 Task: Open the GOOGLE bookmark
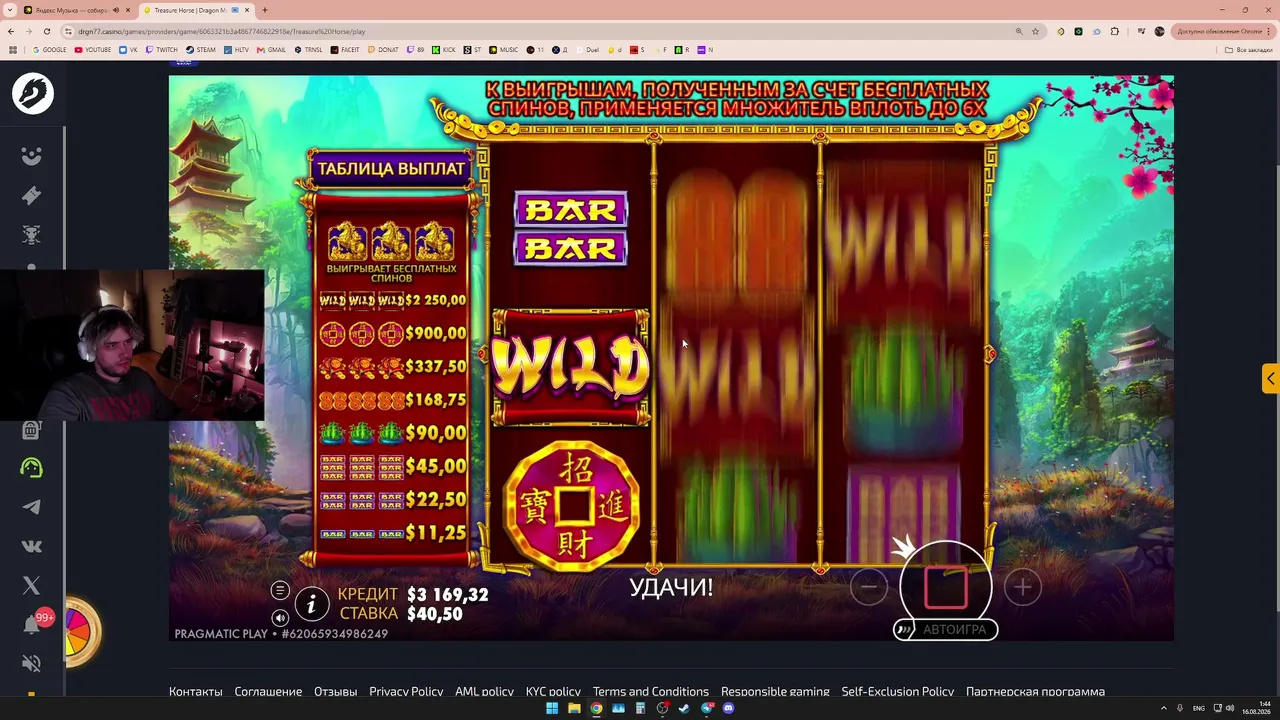coord(49,50)
